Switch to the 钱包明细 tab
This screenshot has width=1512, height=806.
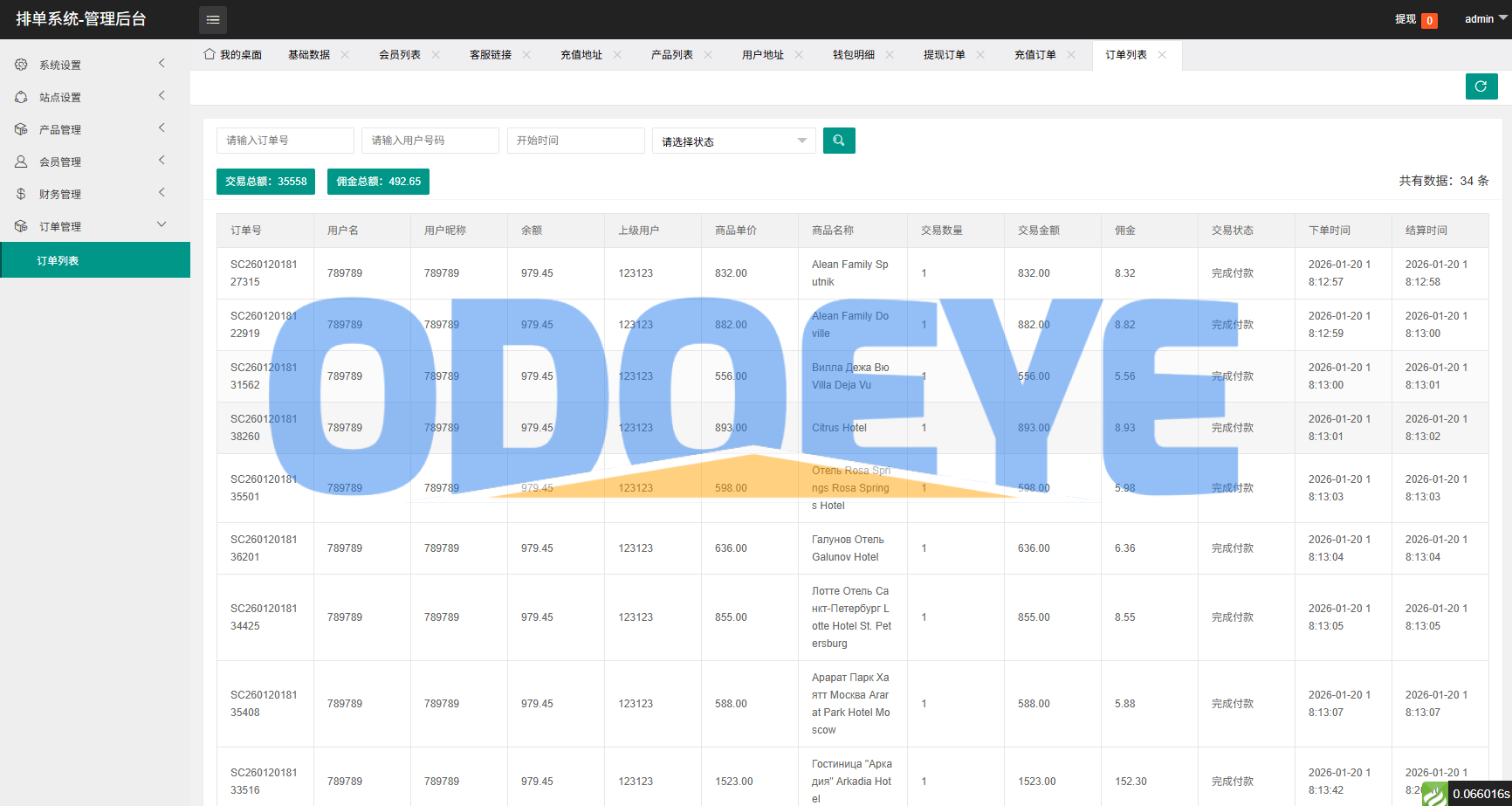point(853,54)
